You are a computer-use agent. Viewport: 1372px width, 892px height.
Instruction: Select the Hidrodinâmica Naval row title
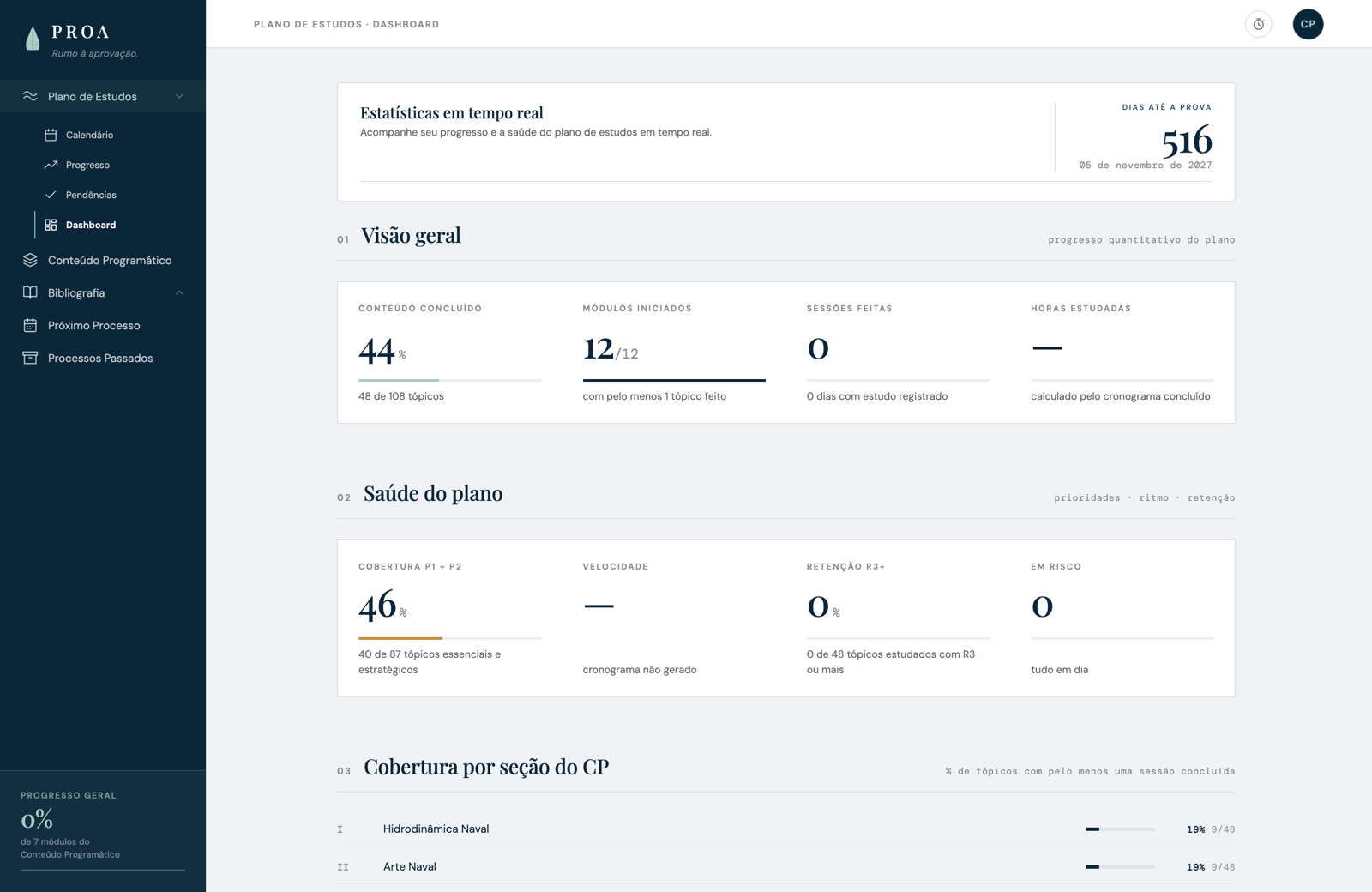pyautogui.click(x=436, y=829)
